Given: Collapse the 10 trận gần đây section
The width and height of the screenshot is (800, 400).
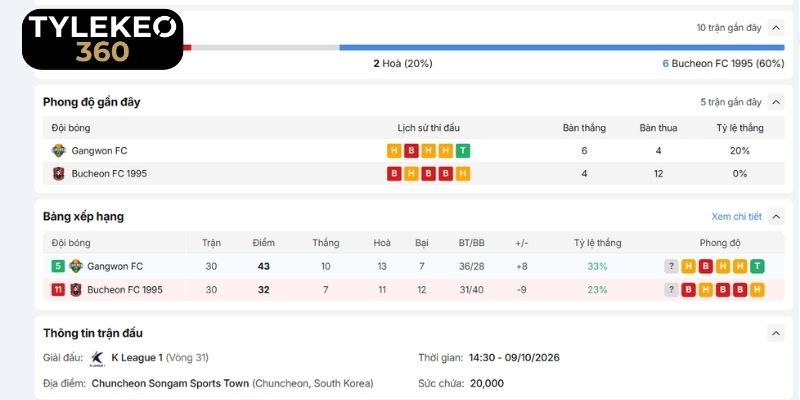Looking at the screenshot, I should (x=776, y=28).
